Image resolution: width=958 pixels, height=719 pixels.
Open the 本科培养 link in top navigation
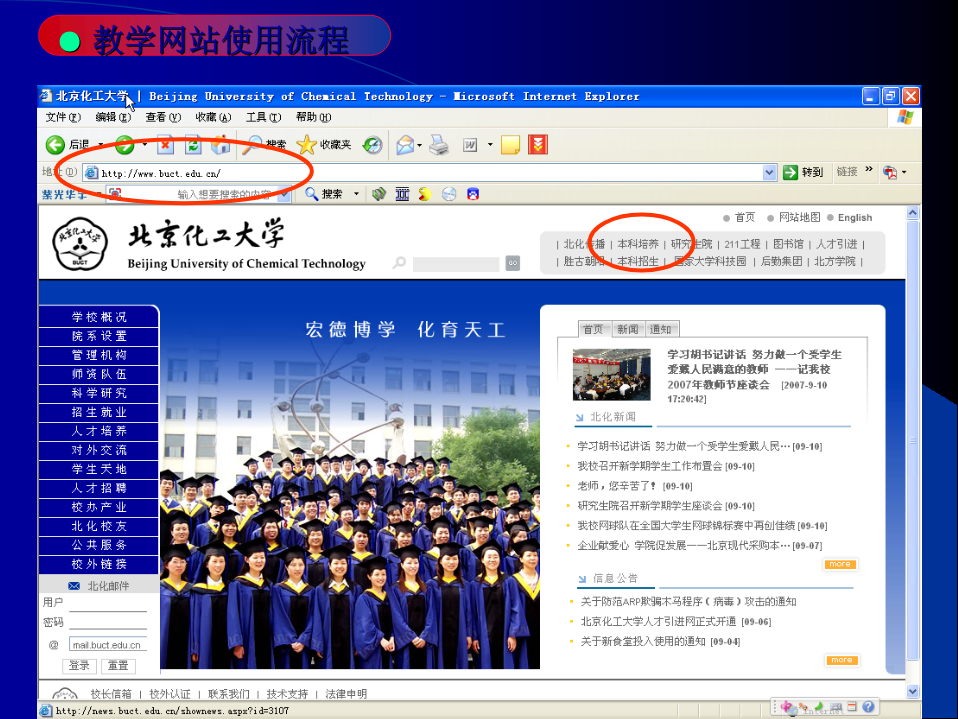pyautogui.click(x=638, y=244)
